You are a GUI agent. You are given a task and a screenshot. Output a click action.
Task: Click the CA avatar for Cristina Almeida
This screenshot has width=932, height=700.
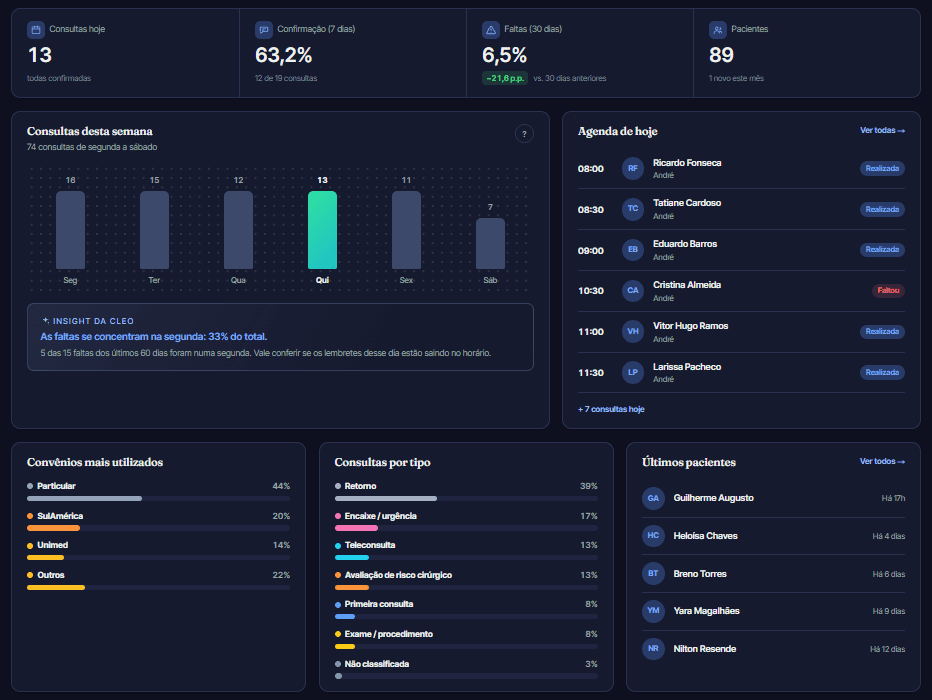pyautogui.click(x=633, y=291)
